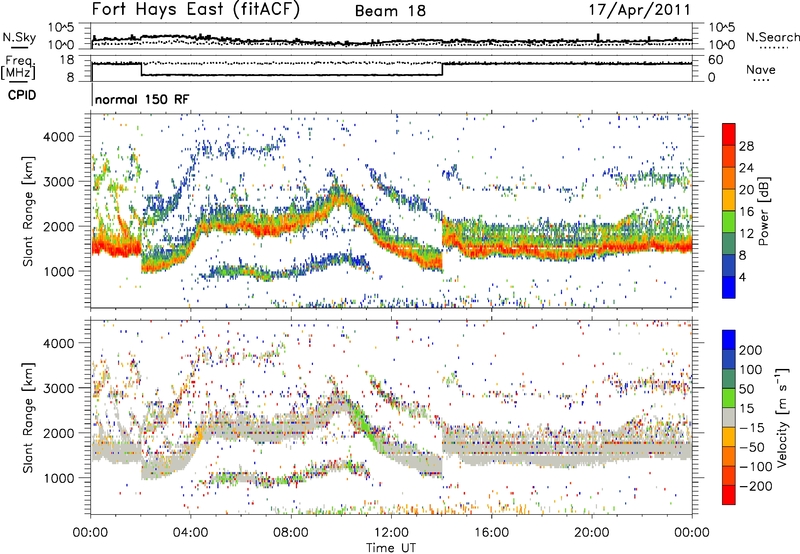The image size is (800, 554).
Task: Click the '28' label on Power colorbar
Action: [x=746, y=146]
